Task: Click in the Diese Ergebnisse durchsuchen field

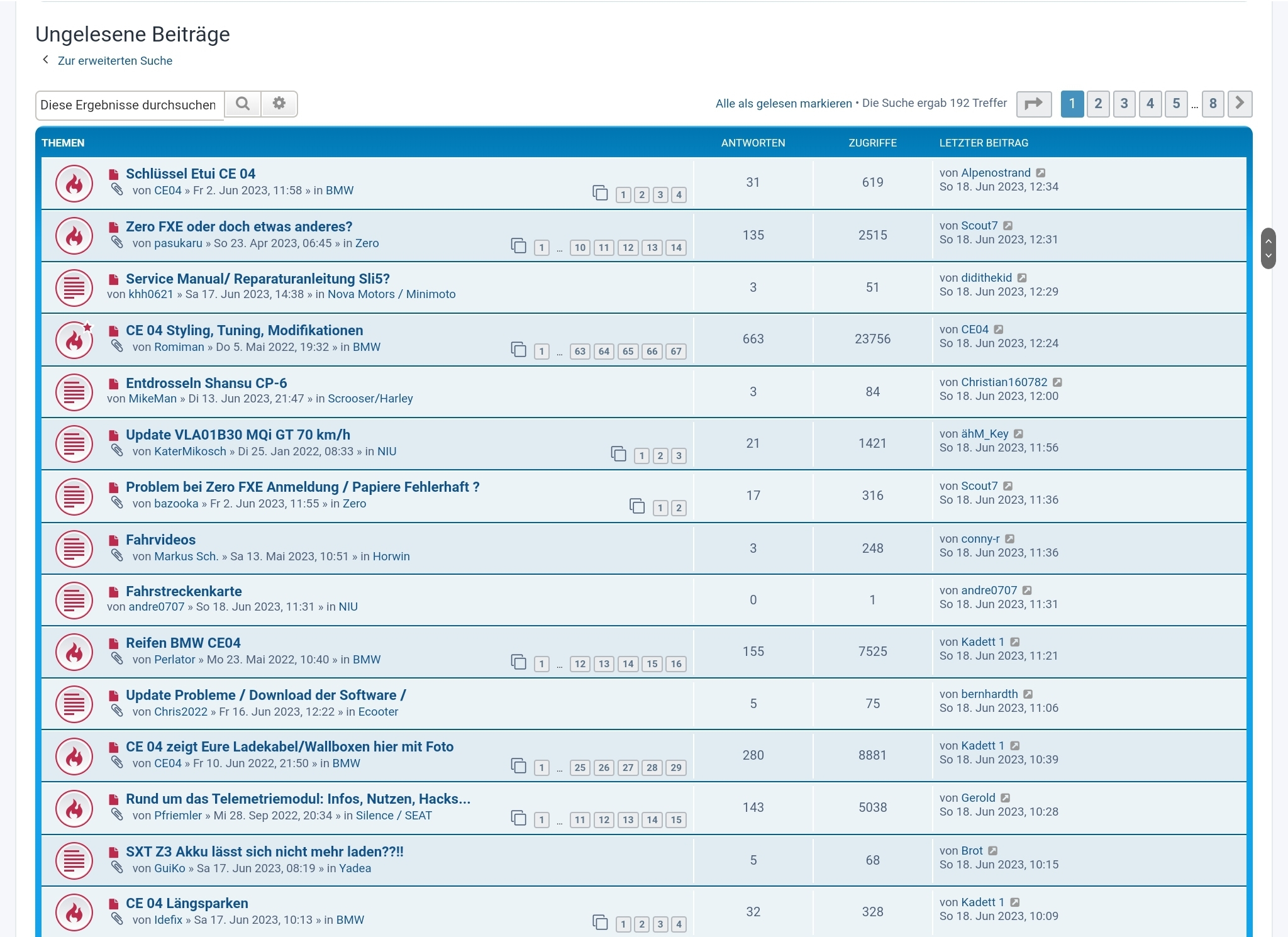Action: pos(129,105)
